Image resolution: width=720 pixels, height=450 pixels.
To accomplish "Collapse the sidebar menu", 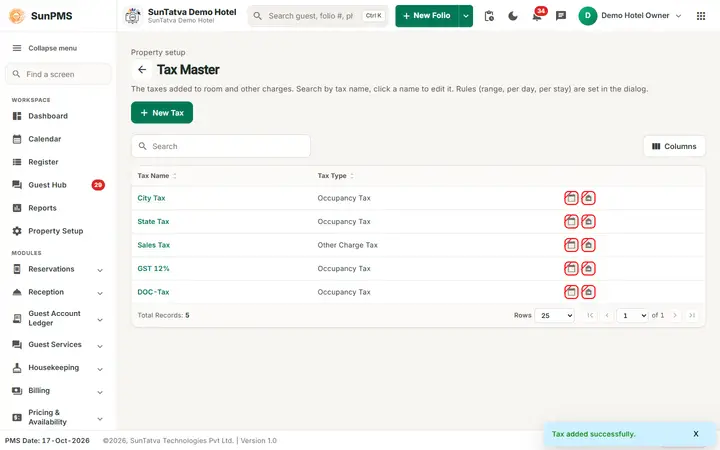I will point(45,48).
